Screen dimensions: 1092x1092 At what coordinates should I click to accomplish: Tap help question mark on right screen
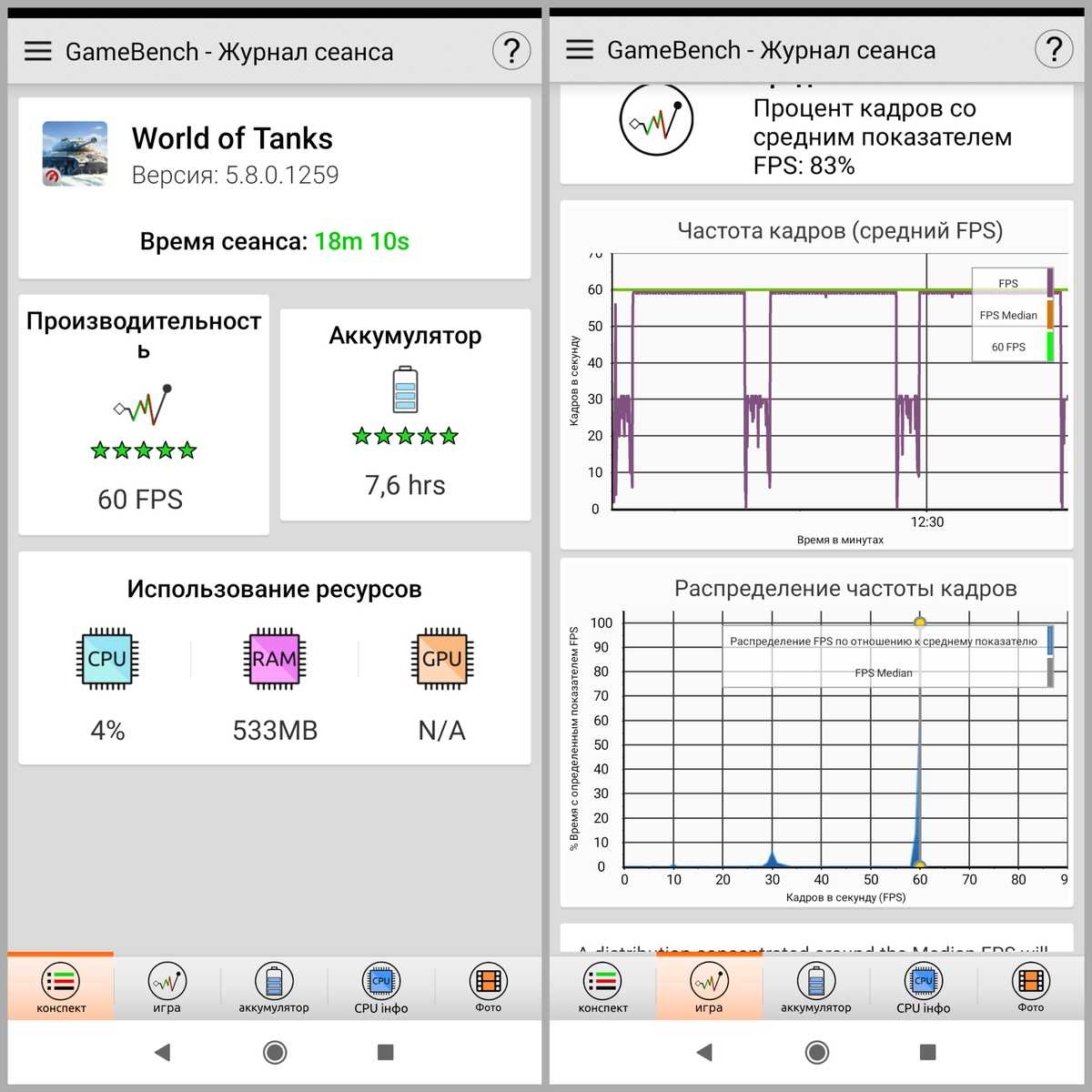click(x=1054, y=49)
